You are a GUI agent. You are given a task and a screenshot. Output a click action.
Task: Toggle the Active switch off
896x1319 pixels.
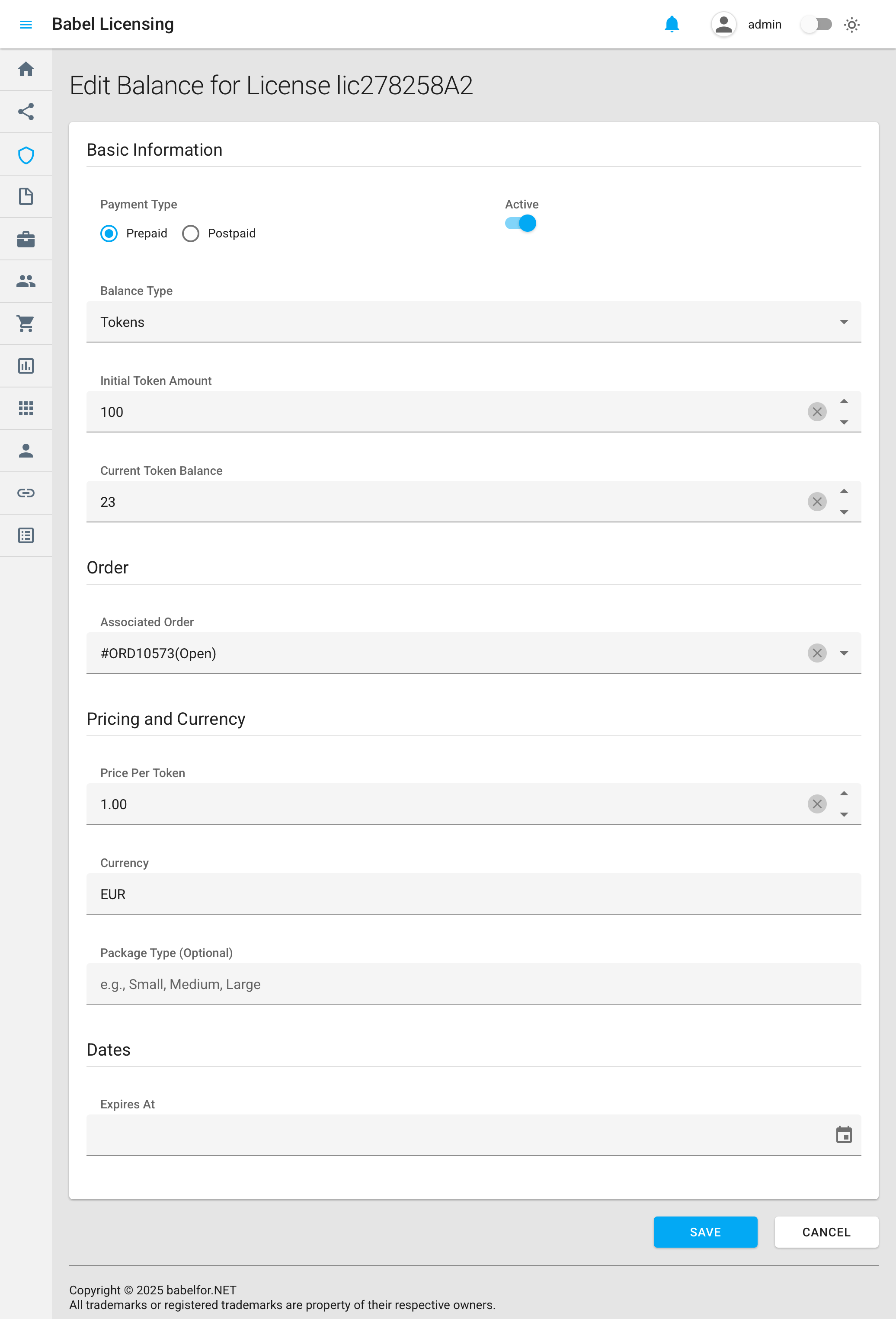pyautogui.click(x=521, y=224)
